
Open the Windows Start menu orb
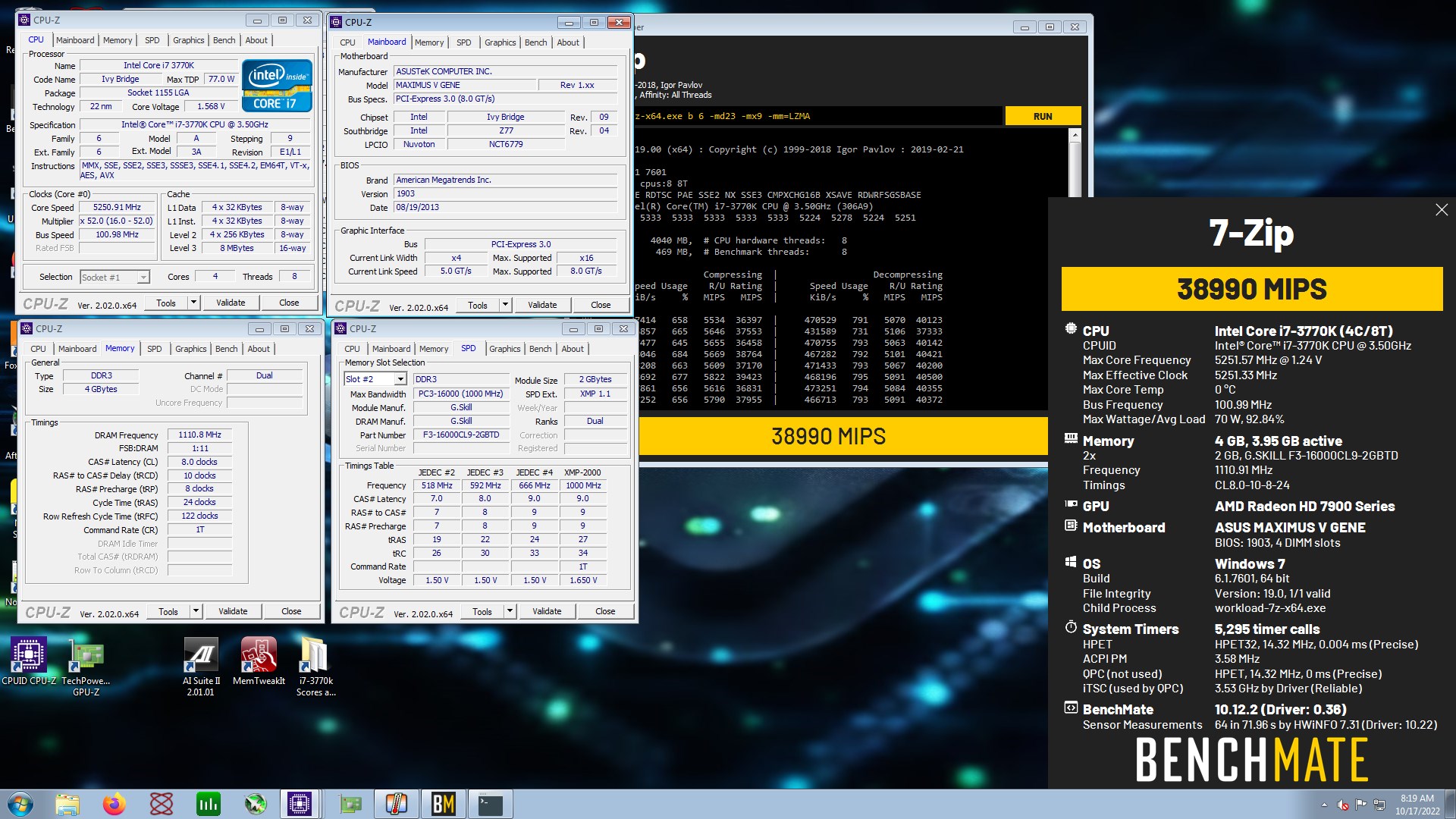coord(20,804)
